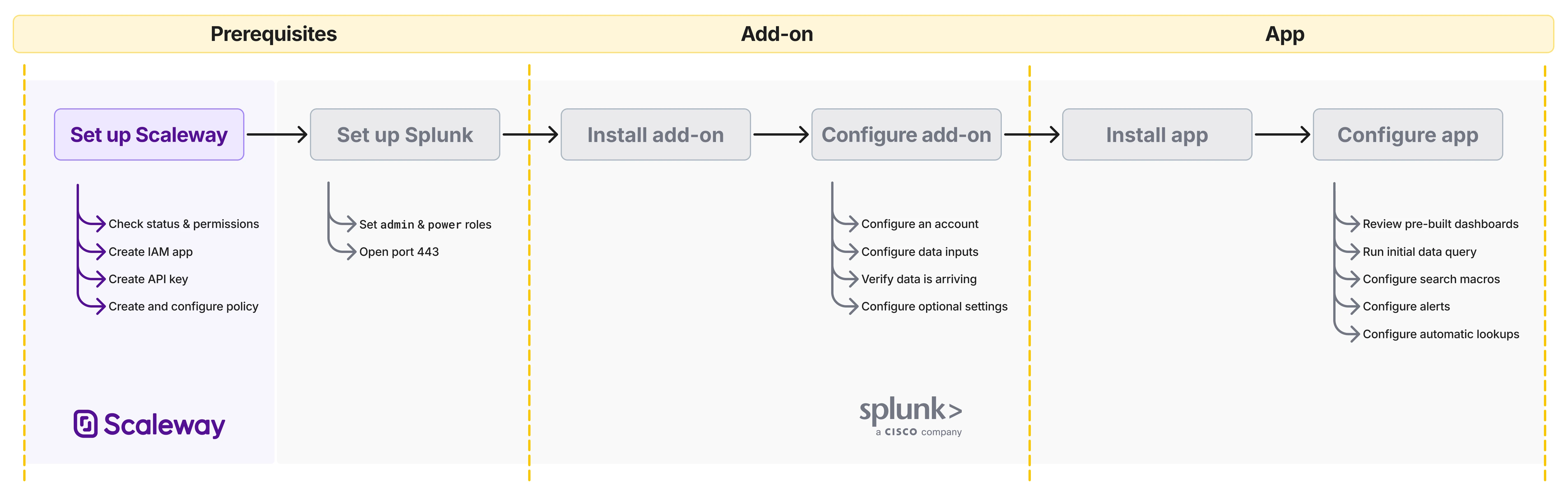Select the Install add-on step box
Image resolution: width=1568 pixels, height=496 pixels.
click(x=656, y=135)
